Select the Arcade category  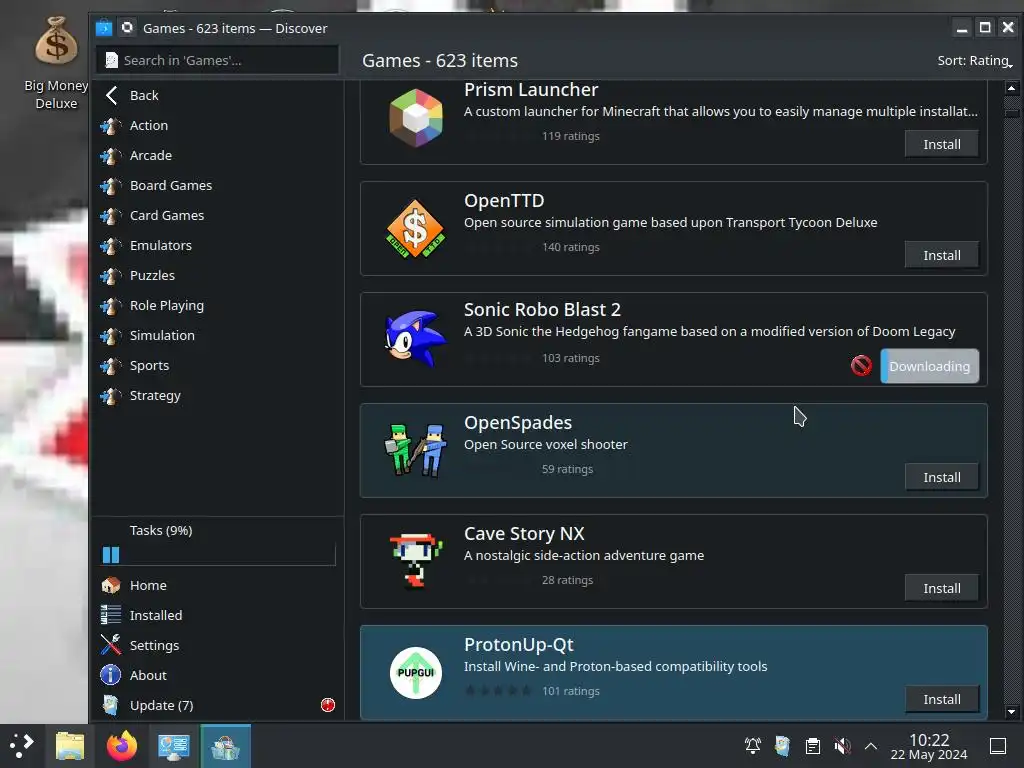pyautogui.click(x=217, y=155)
